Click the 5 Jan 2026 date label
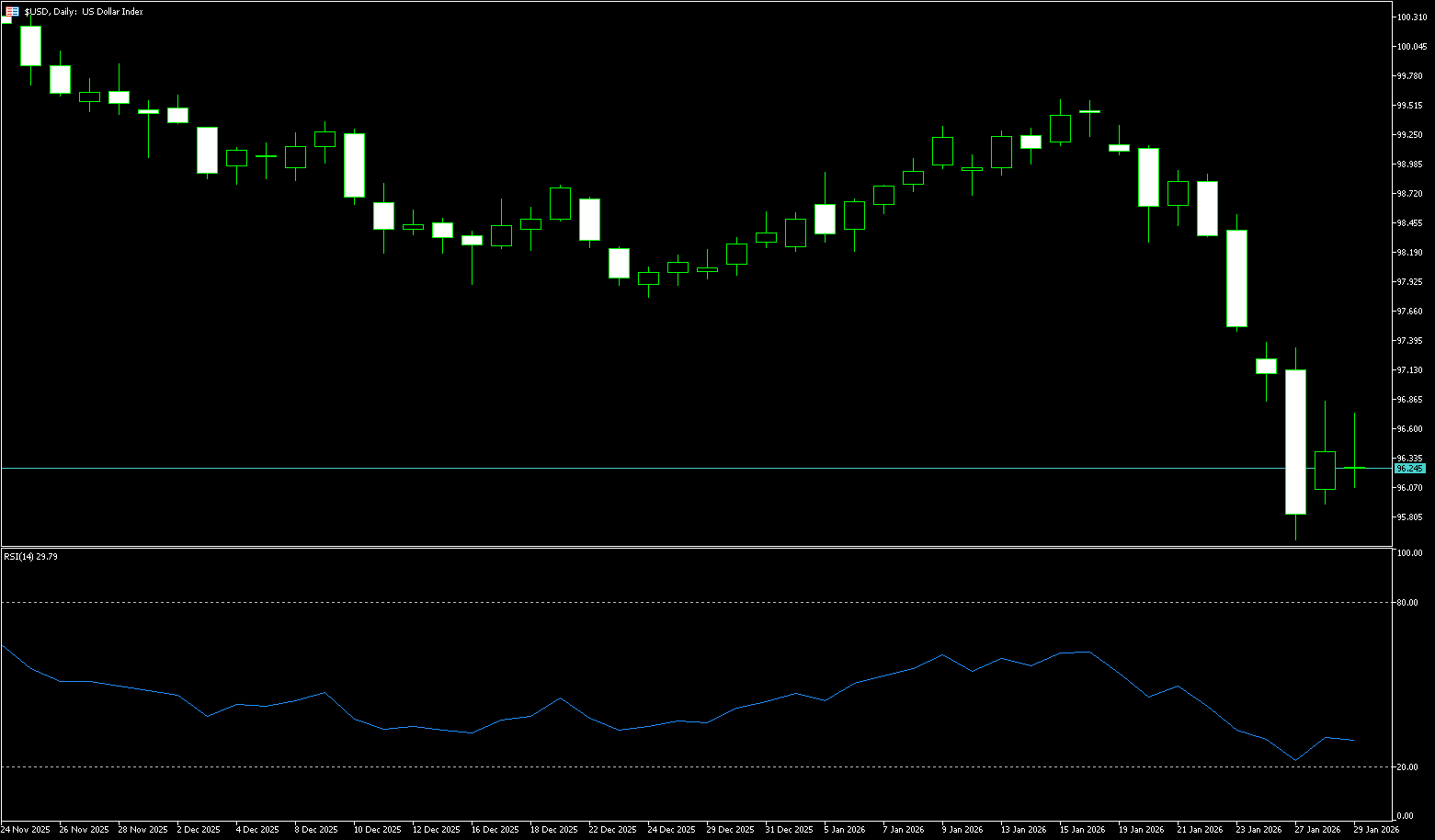The width and height of the screenshot is (1435, 840). click(845, 830)
